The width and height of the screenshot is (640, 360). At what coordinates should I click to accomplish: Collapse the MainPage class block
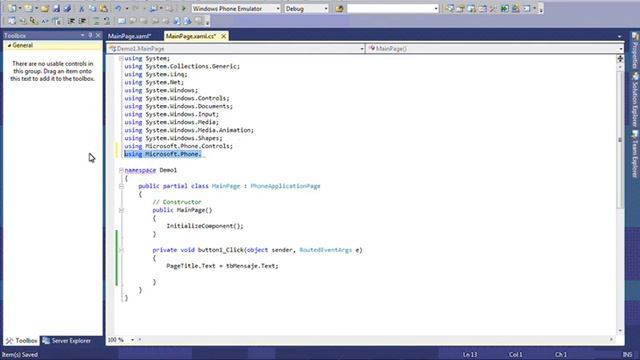tap(121, 186)
